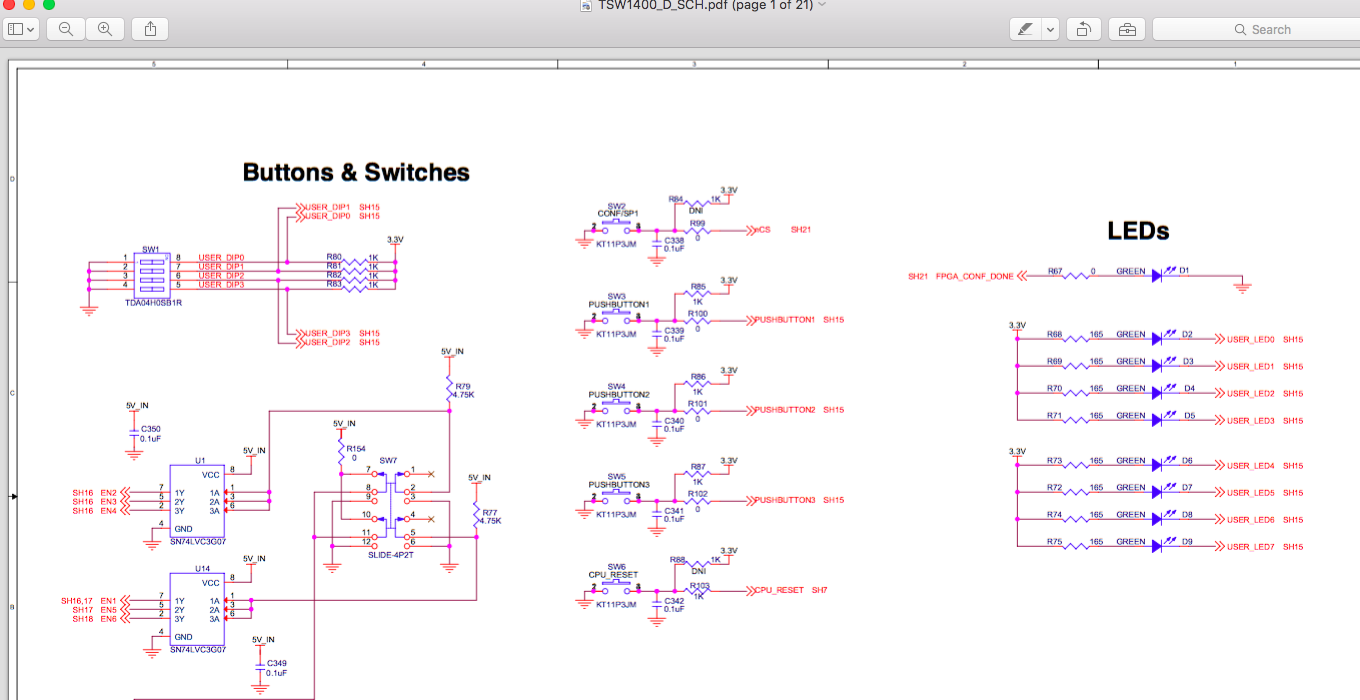Image resolution: width=1360 pixels, height=700 pixels.
Task: Click the PUSHBUTTON2 net label
Action: tap(785, 410)
